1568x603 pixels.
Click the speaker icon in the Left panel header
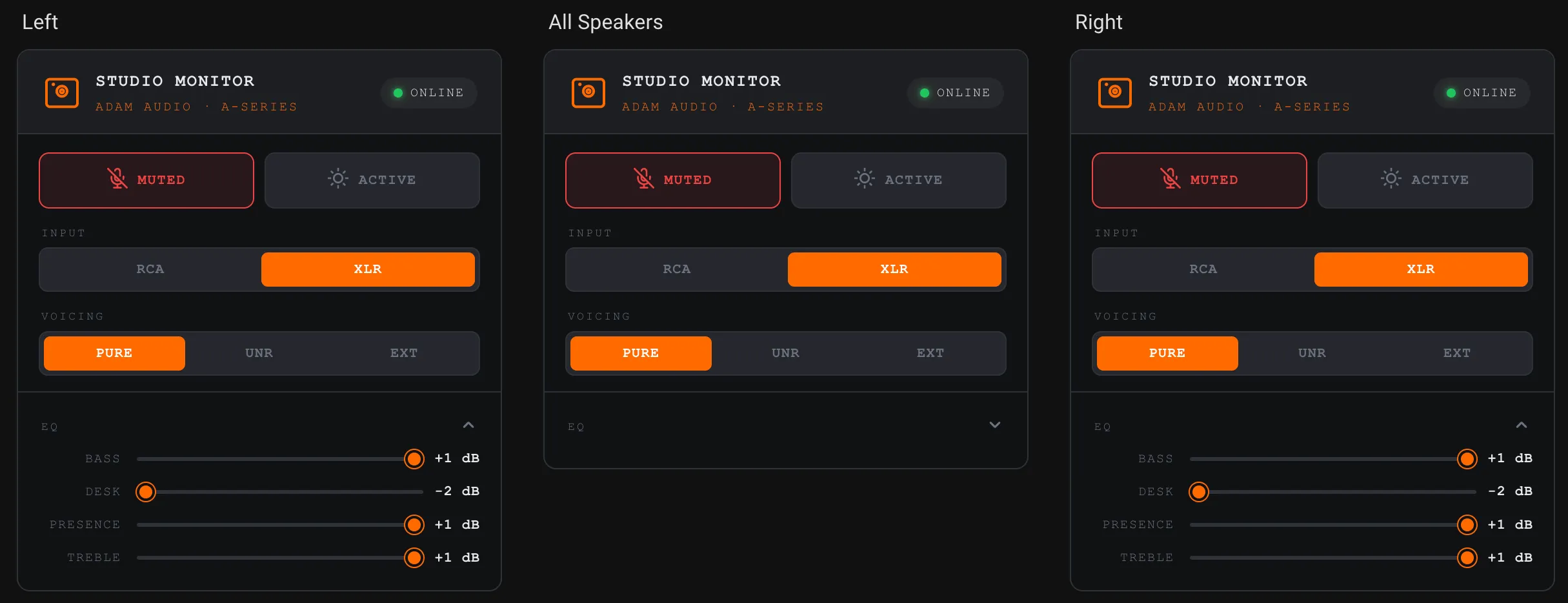pyautogui.click(x=62, y=93)
